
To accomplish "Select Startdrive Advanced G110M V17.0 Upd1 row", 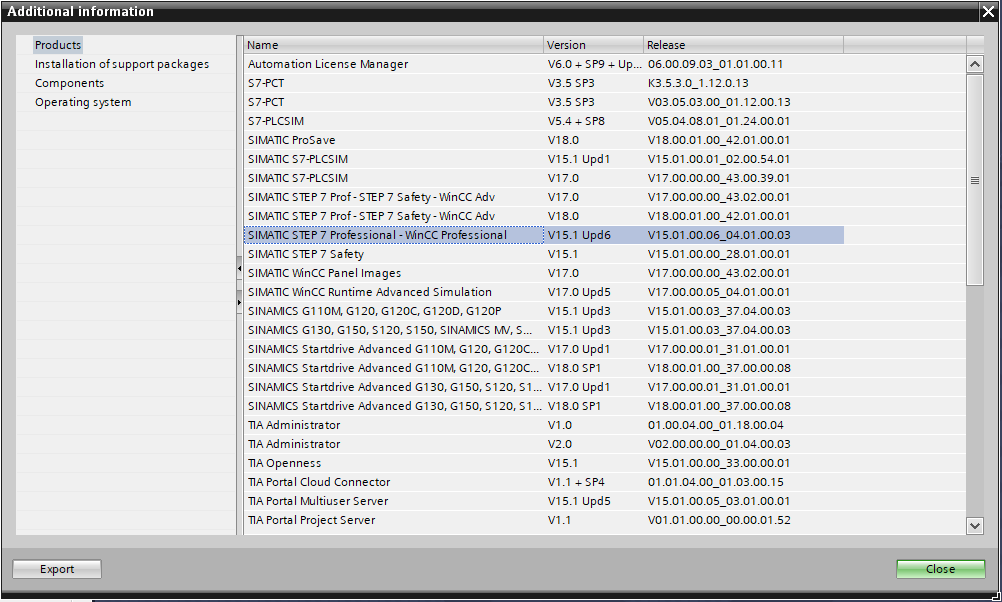I will coord(544,349).
